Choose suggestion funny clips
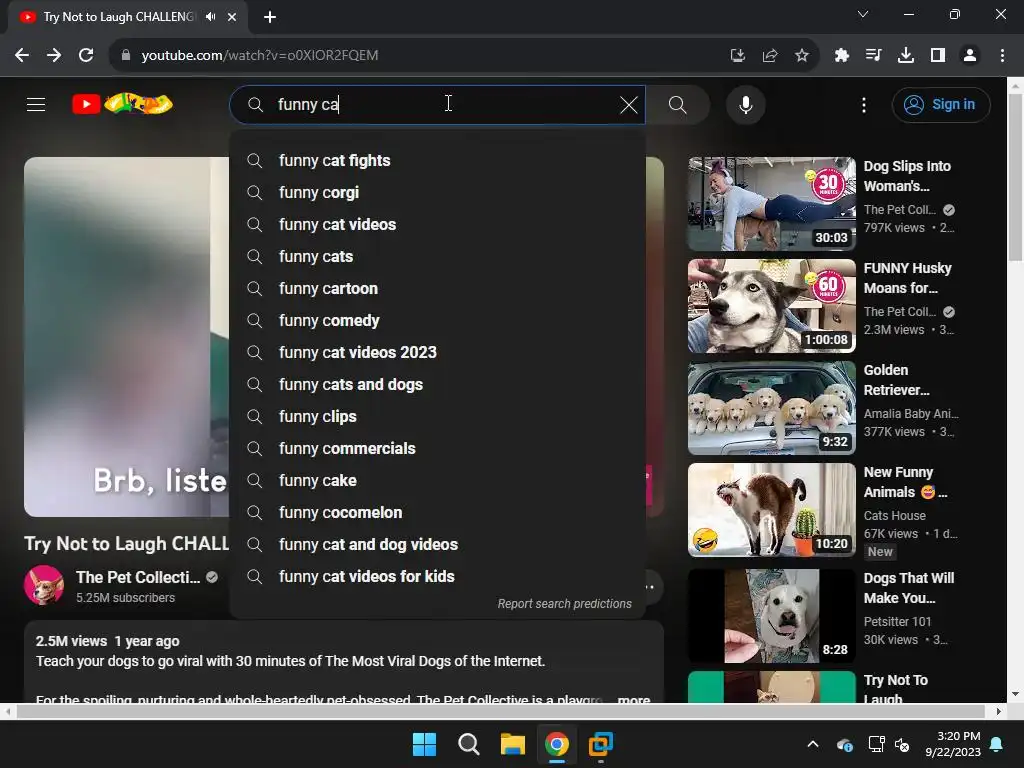Image resolution: width=1024 pixels, height=768 pixels. [x=438, y=417]
